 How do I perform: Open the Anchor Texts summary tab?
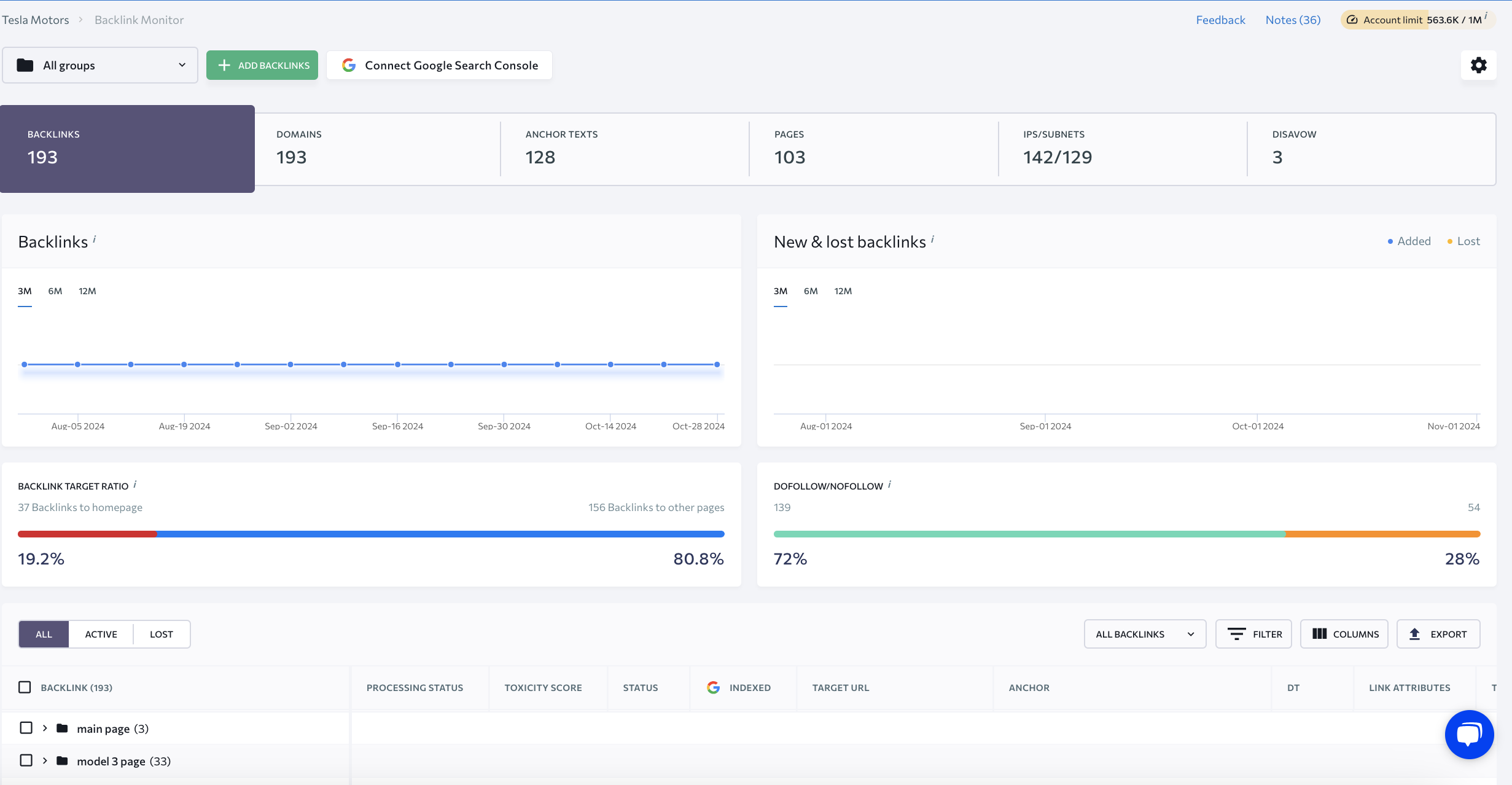625,149
